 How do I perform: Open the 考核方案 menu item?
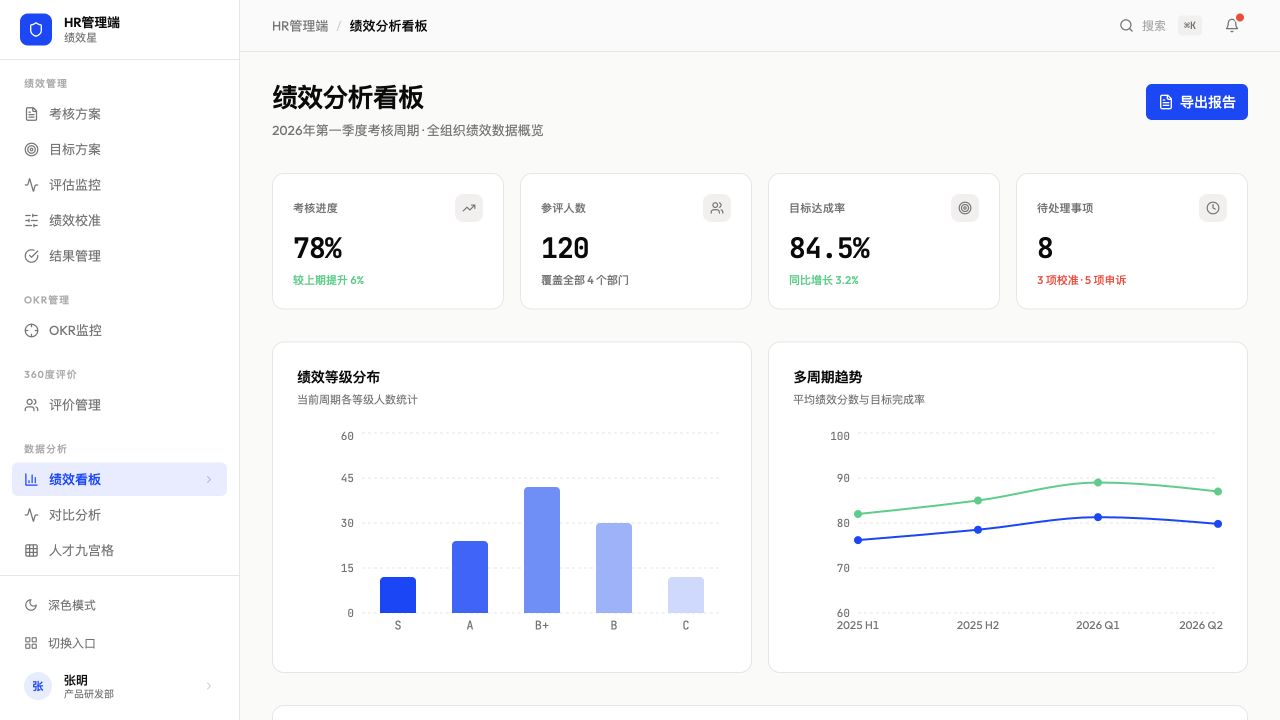(x=120, y=114)
